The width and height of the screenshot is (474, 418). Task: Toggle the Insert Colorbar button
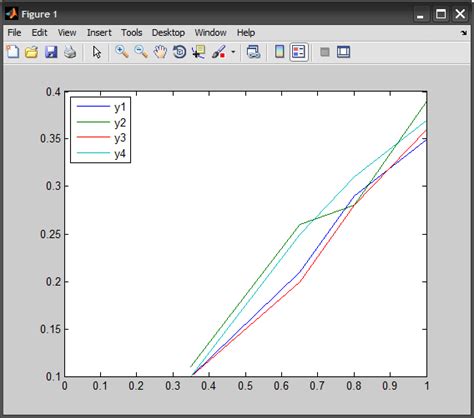[x=279, y=52]
